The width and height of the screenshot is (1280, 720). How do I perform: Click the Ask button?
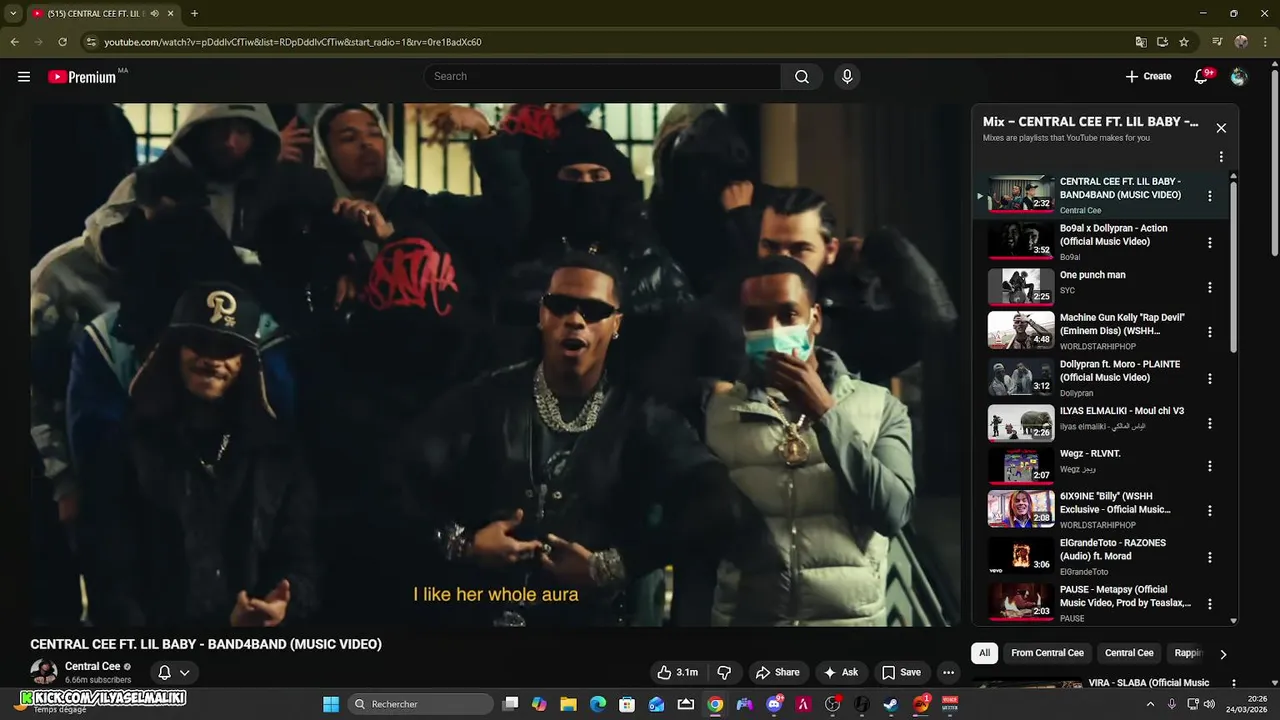[x=840, y=673]
